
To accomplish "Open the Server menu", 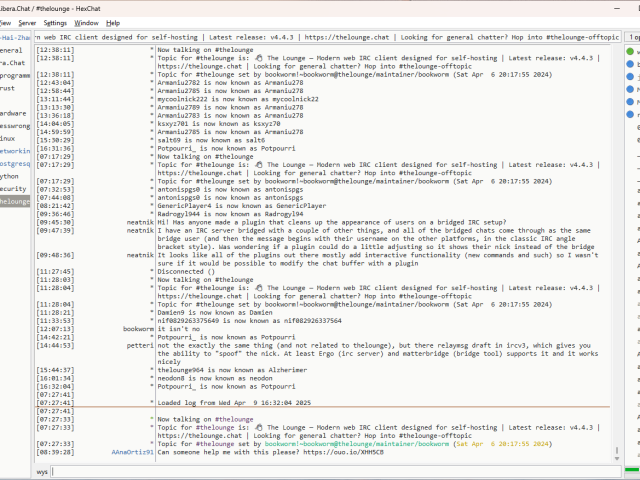I will (x=27, y=22).
